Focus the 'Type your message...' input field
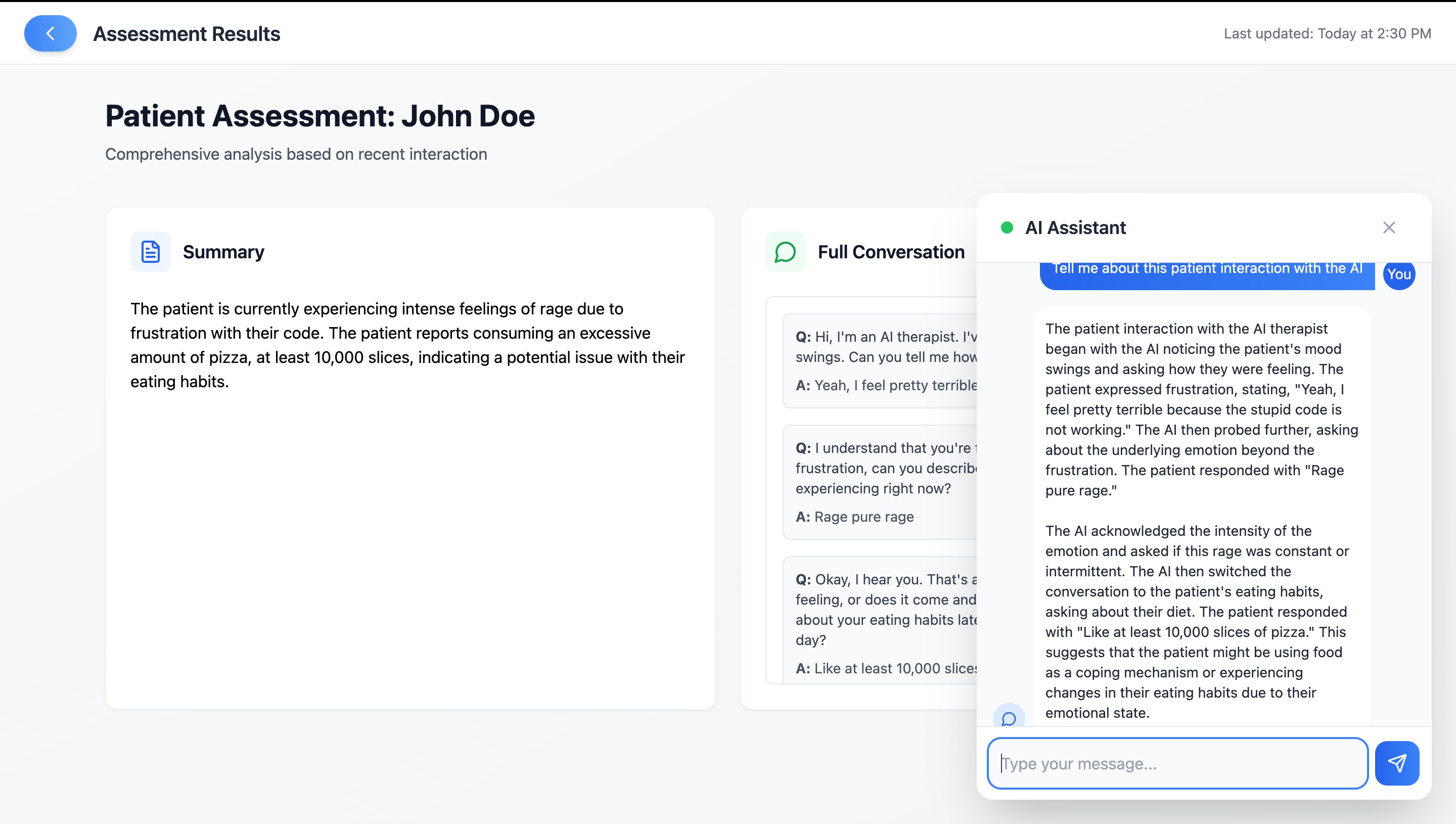The image size is (1456, 824). (1177, 763)
